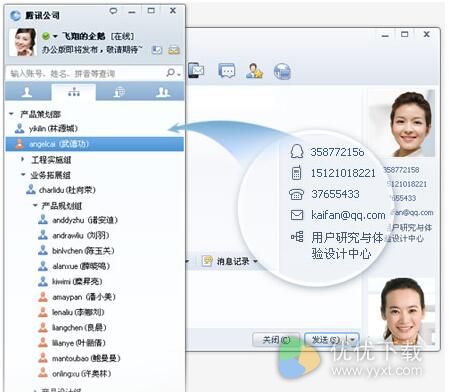This screenshot has height=392, width=449.
Task: Minimize the 腾讯公司 main panel
Action: coord(132,12)
